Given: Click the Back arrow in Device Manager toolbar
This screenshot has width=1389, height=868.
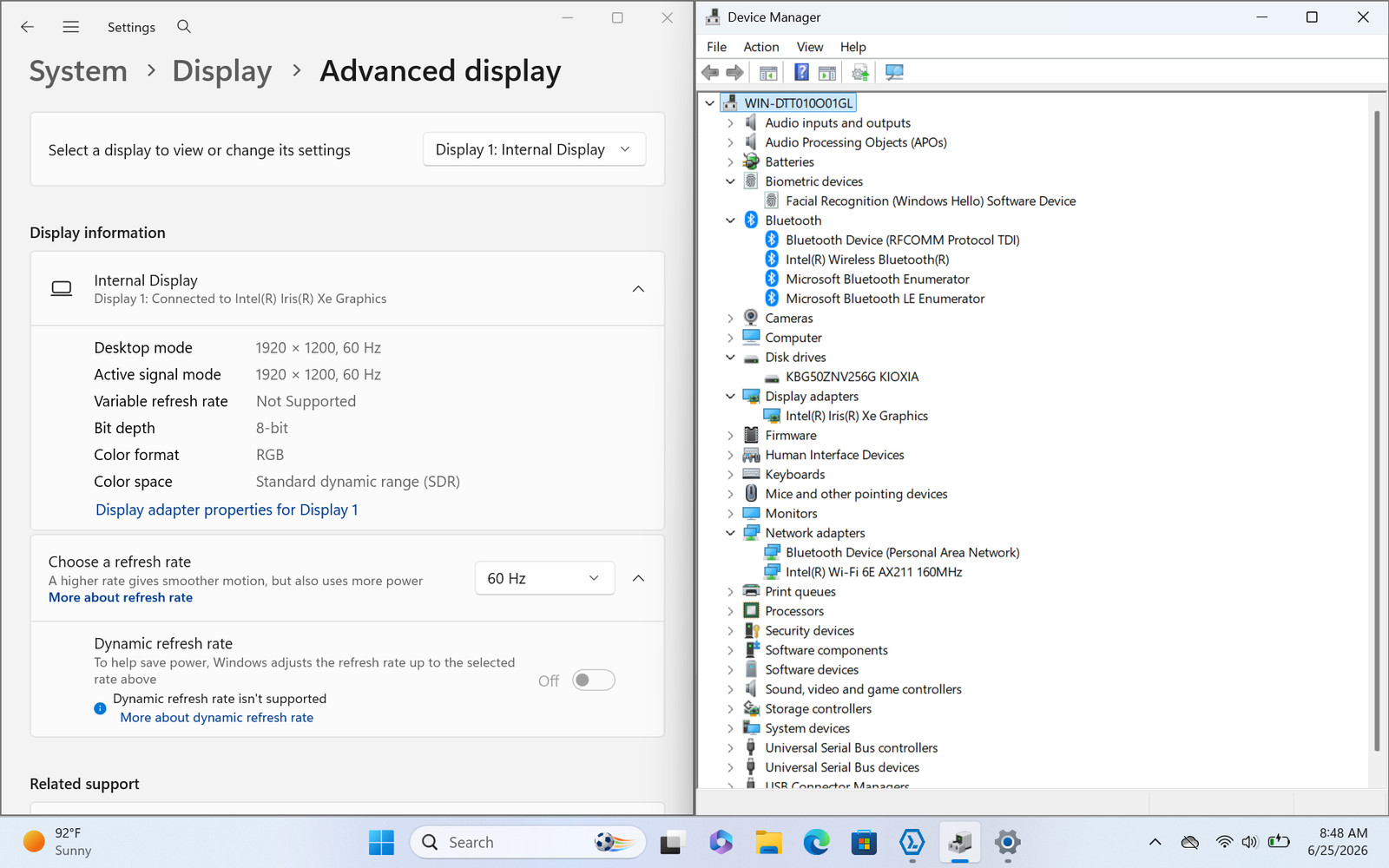Looking at the screenshot, I should [710, 73].
